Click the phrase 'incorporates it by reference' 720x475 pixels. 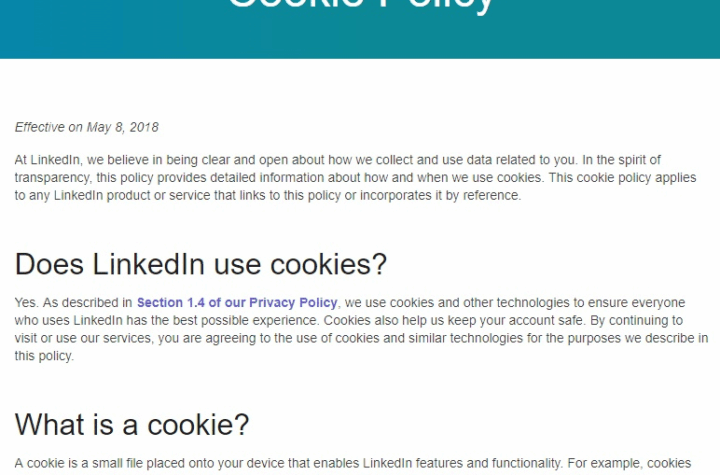click(x=440, y=196)
